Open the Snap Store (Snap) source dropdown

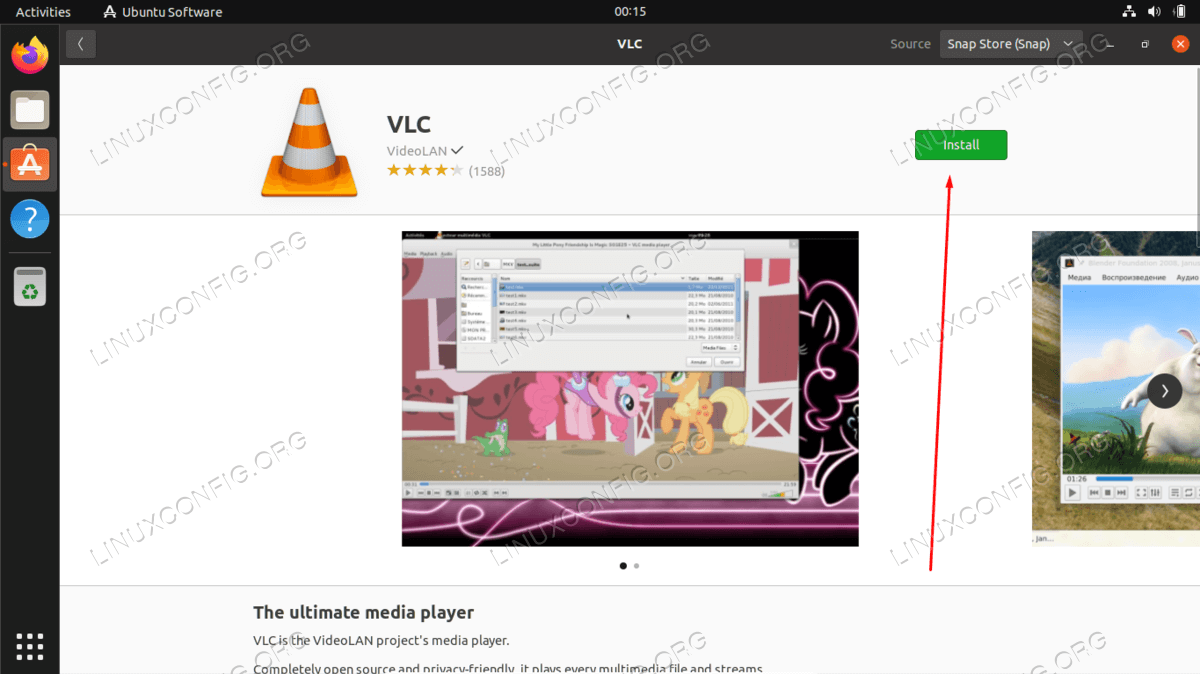click(1011, 44)
